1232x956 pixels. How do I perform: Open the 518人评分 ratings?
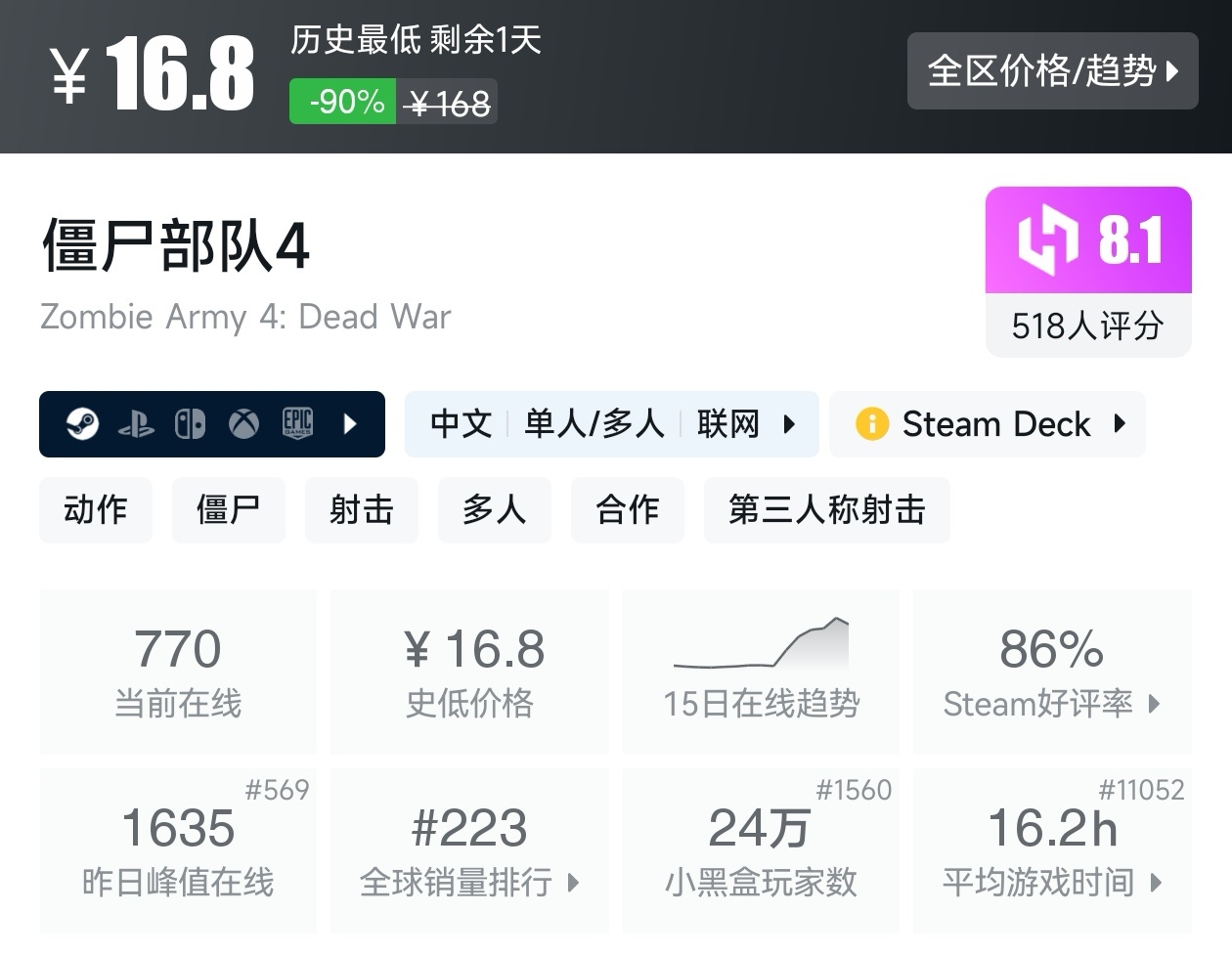pos(1087,326)
